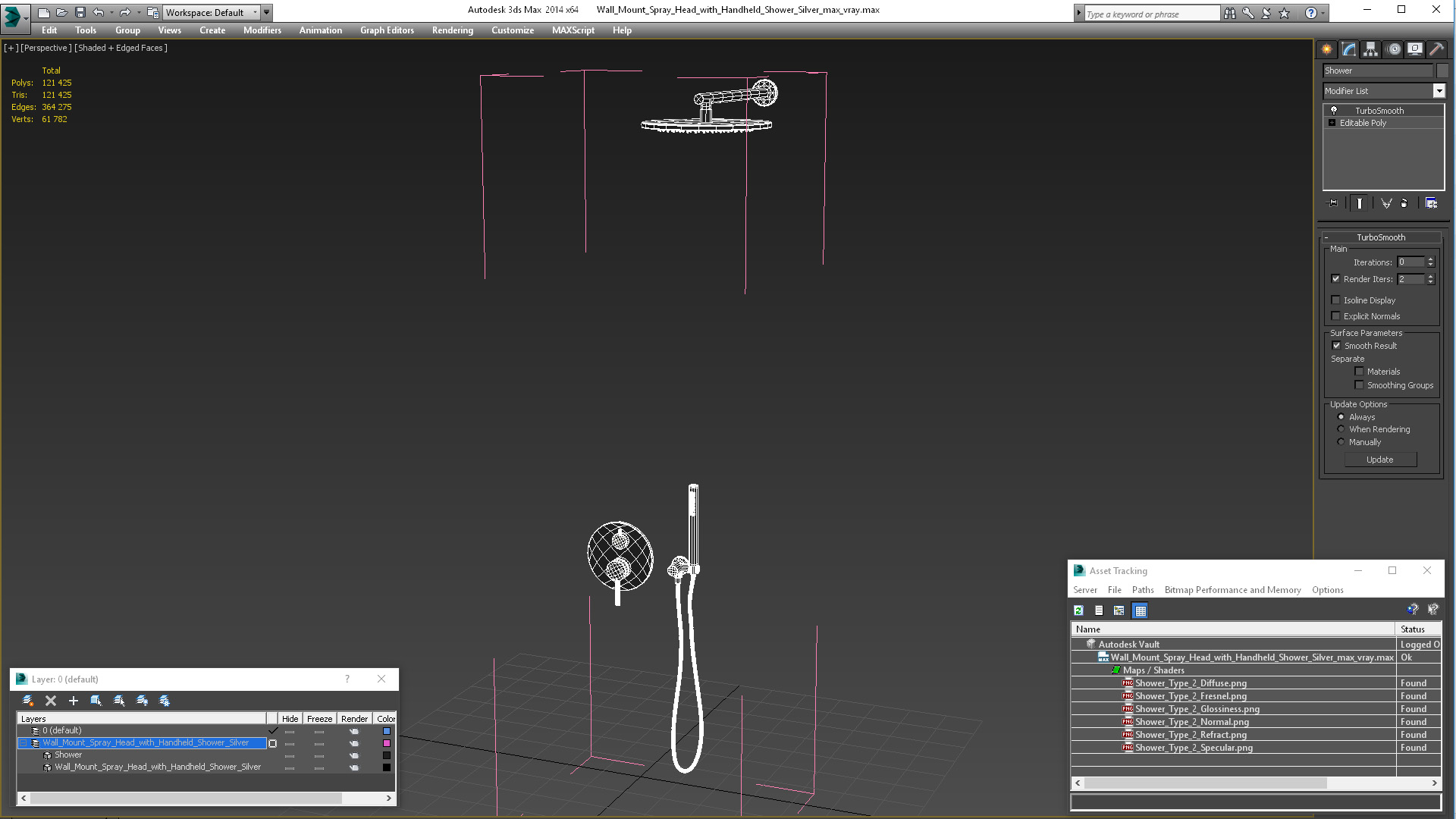This screenshot has width=1456, height=819.
Task: Open Bitmap Performance and Memory menu
Action: point(1232,590)
